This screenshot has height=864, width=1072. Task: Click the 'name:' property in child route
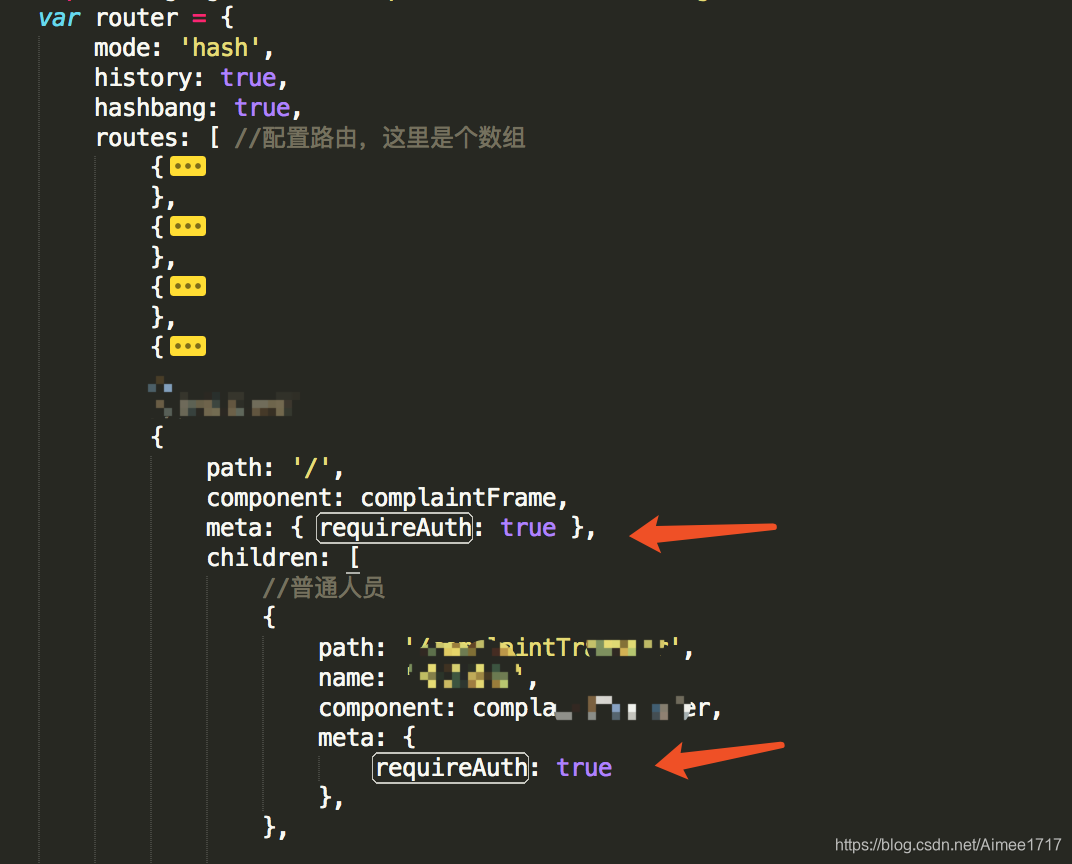tap(351, 678)
